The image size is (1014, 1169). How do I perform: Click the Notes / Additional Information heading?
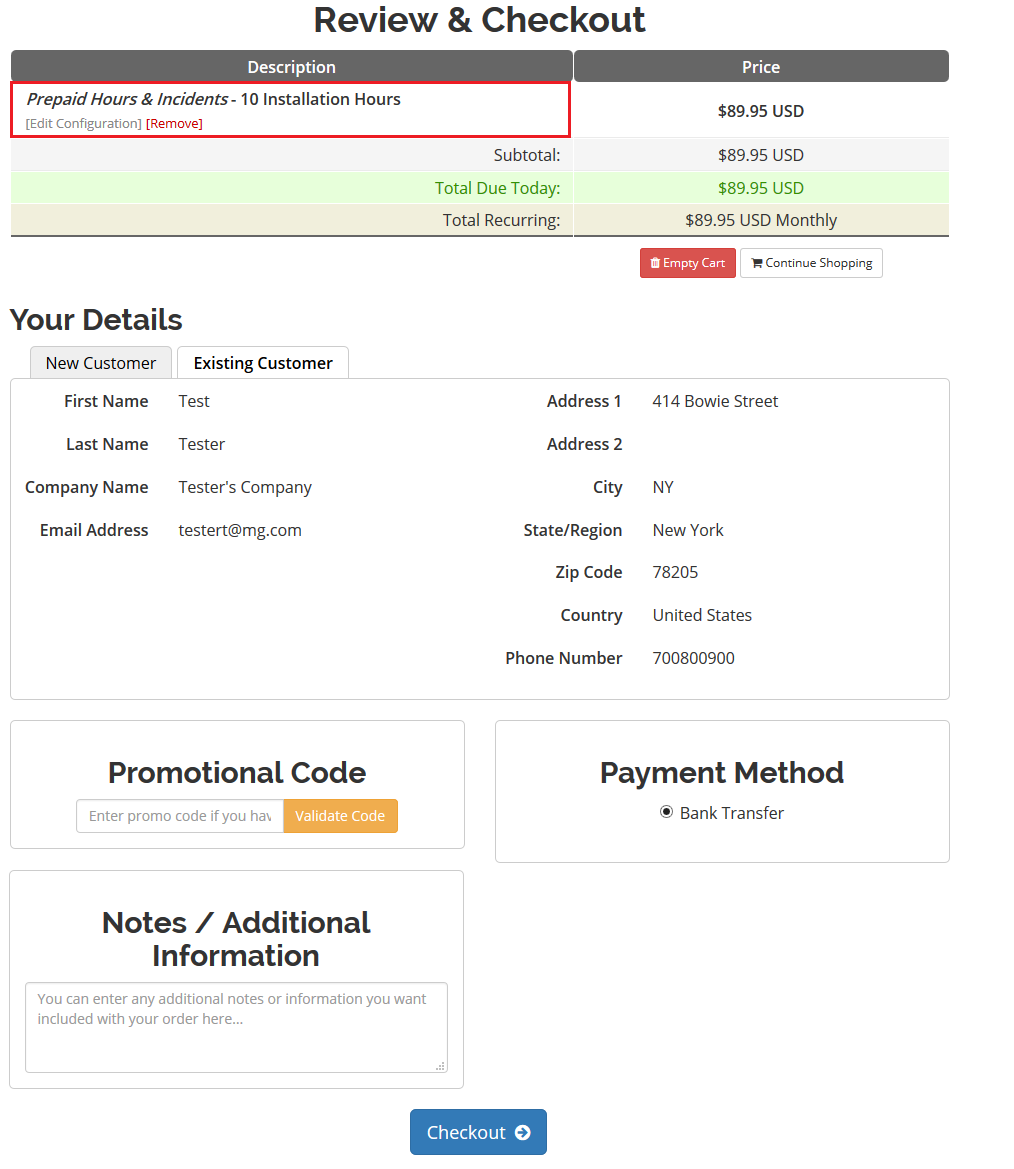click(x=236, y=939)
